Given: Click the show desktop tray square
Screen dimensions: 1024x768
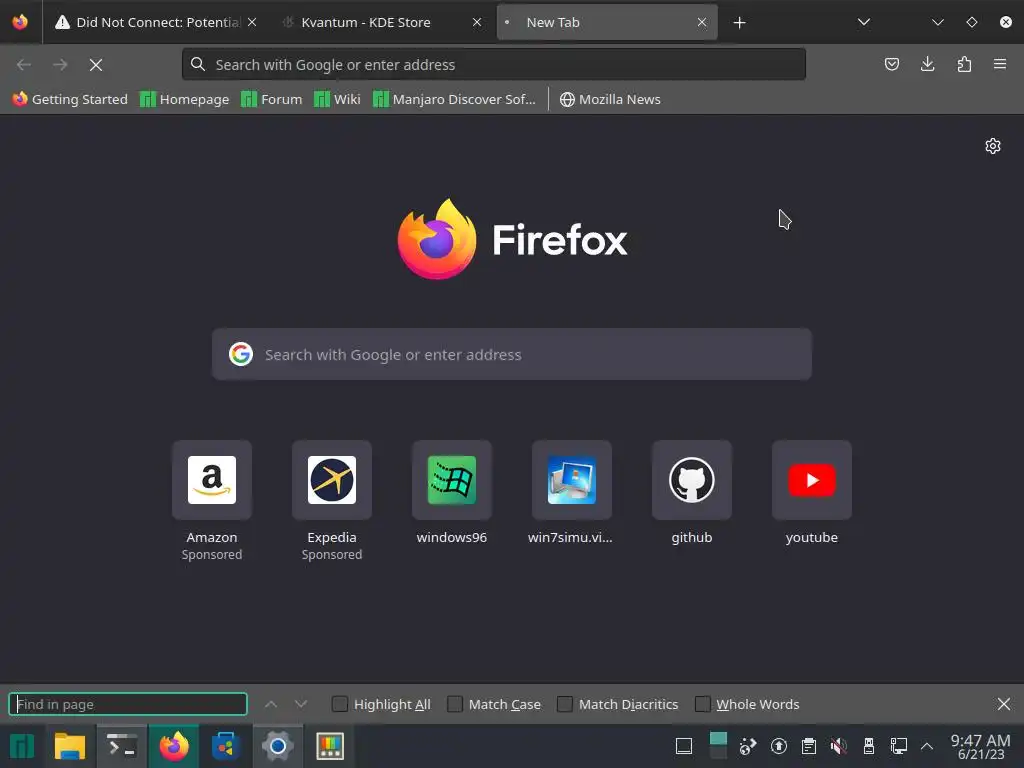Looking at the screenshot, I should coord(684,746).
